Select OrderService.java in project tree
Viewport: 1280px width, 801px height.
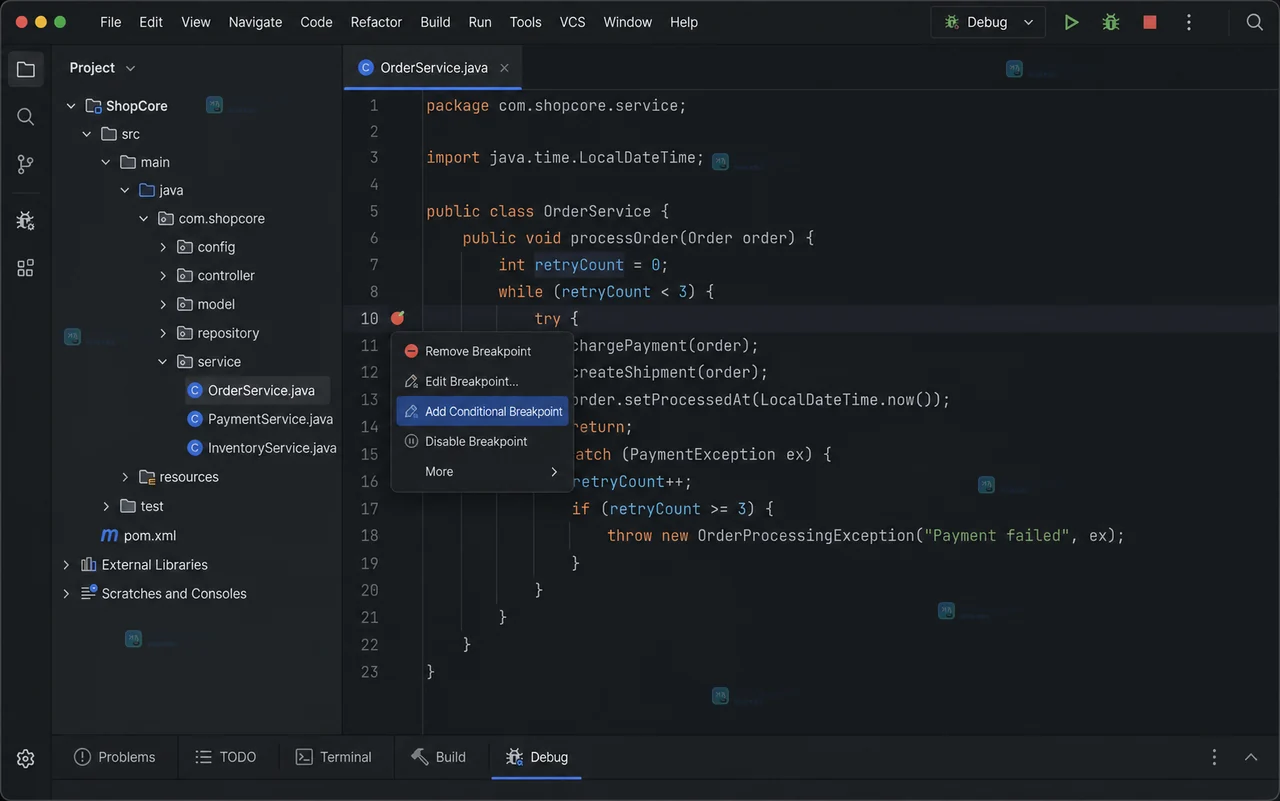(256, 390)
